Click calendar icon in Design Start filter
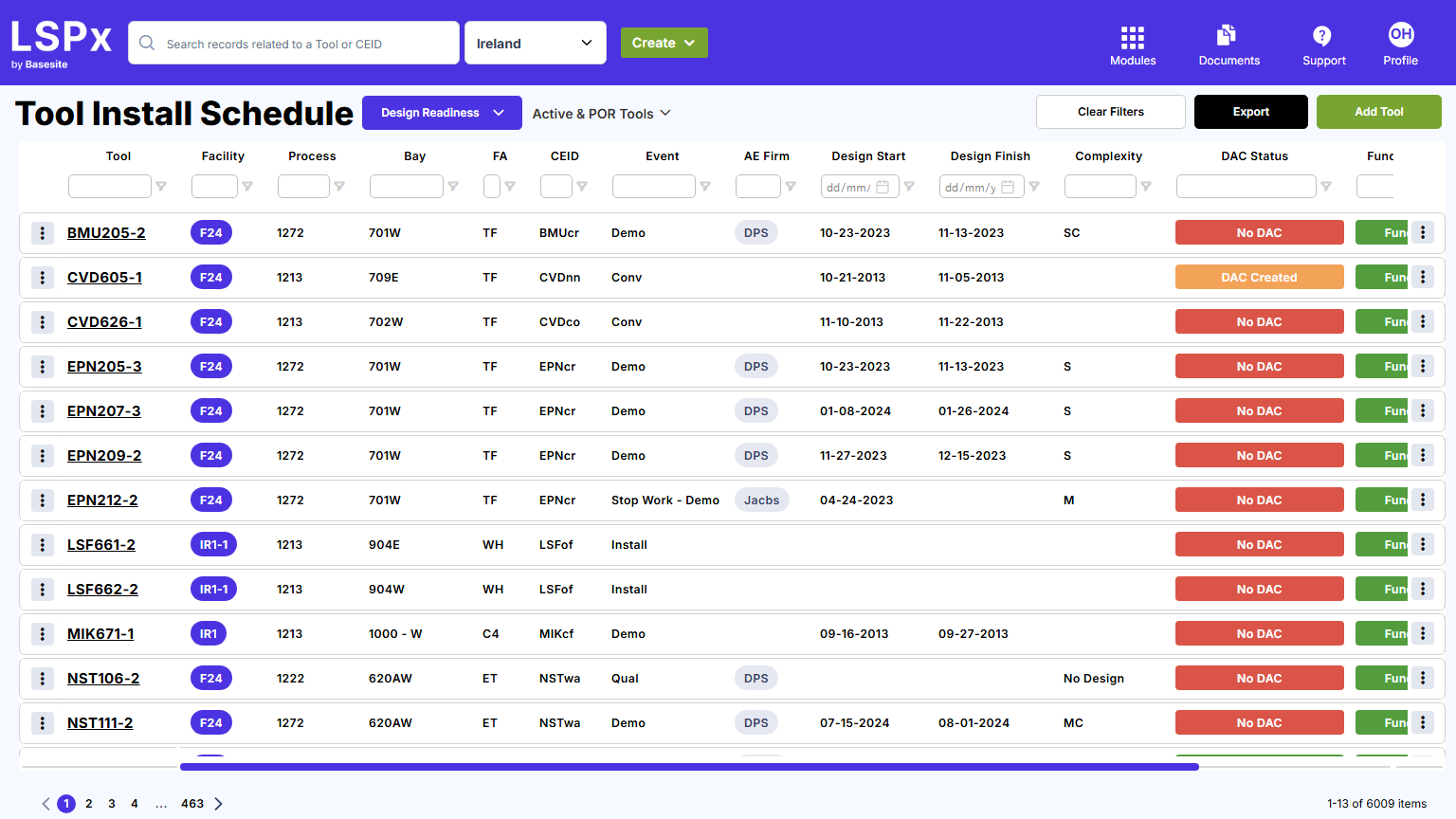The image size is (1456, 819). [x=883, y=187]
